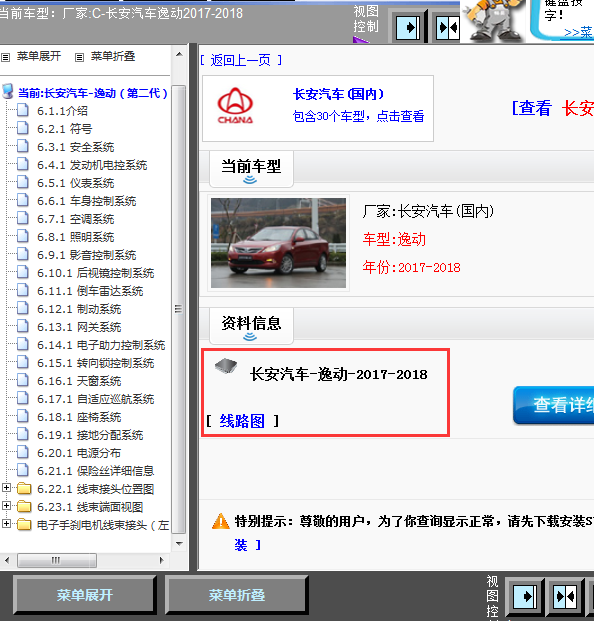The image size is (594, 621).
Task: Click the tree panel scroll-down arrow
Action: coord(179,543)
